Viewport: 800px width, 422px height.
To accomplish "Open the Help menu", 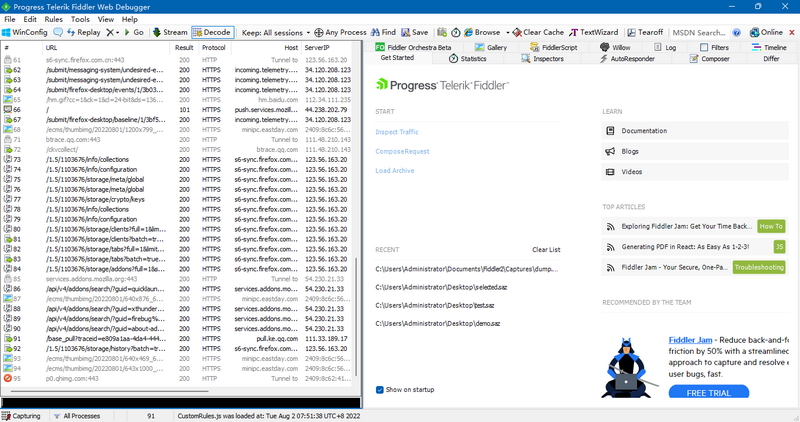I will pos(130,19).
